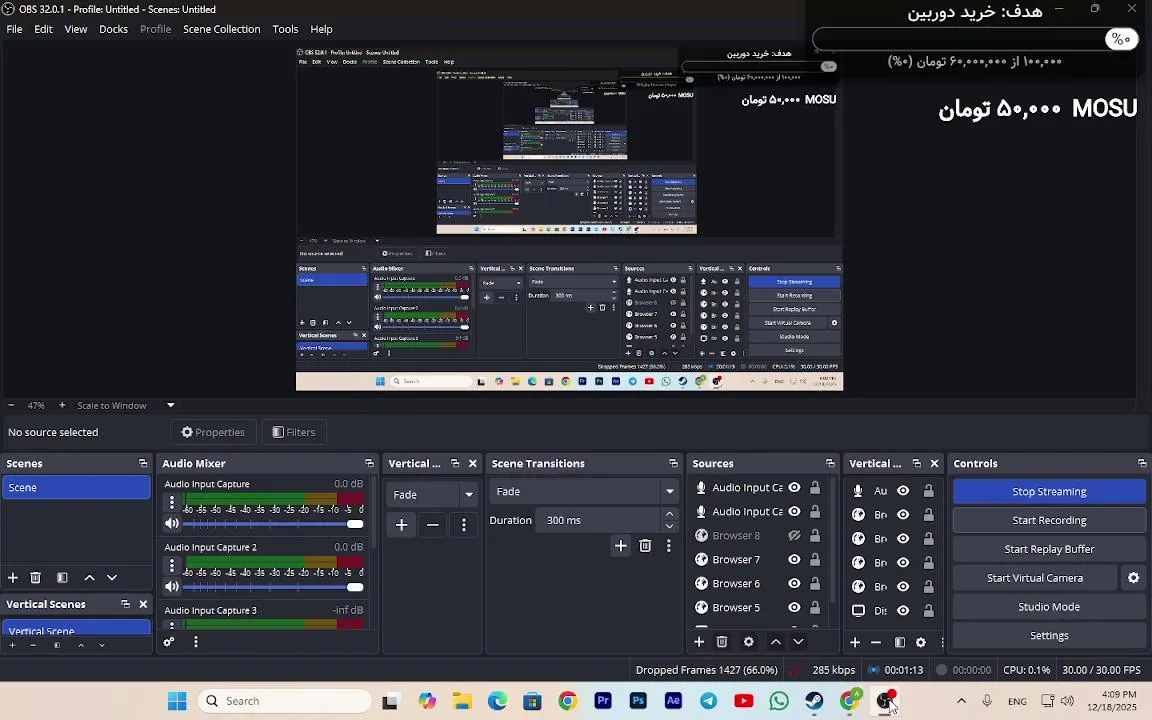Toggle lock on Browser 6 source
This screenshot has height=720, width=1152.
815,583
